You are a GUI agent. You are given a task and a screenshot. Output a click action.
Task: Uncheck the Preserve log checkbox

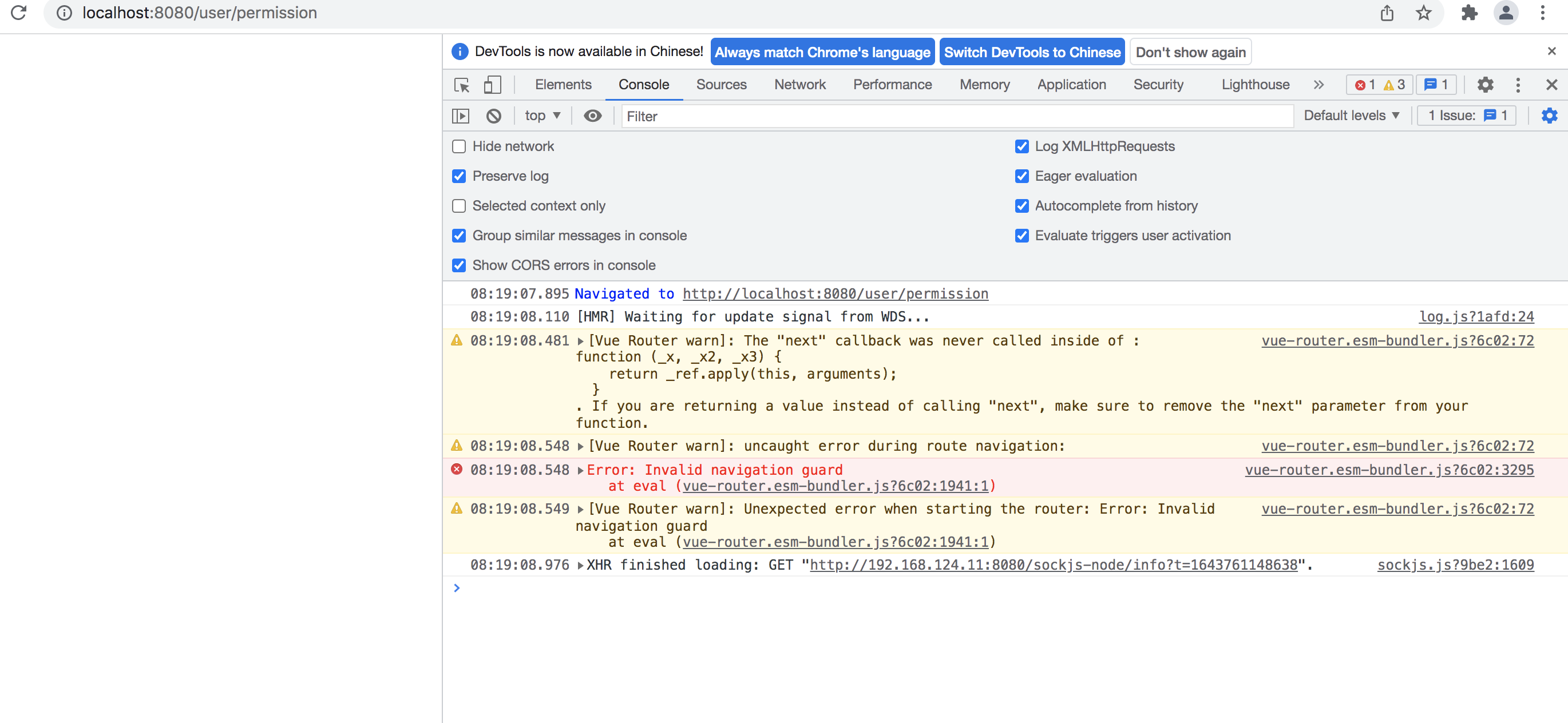coord(459,177)
